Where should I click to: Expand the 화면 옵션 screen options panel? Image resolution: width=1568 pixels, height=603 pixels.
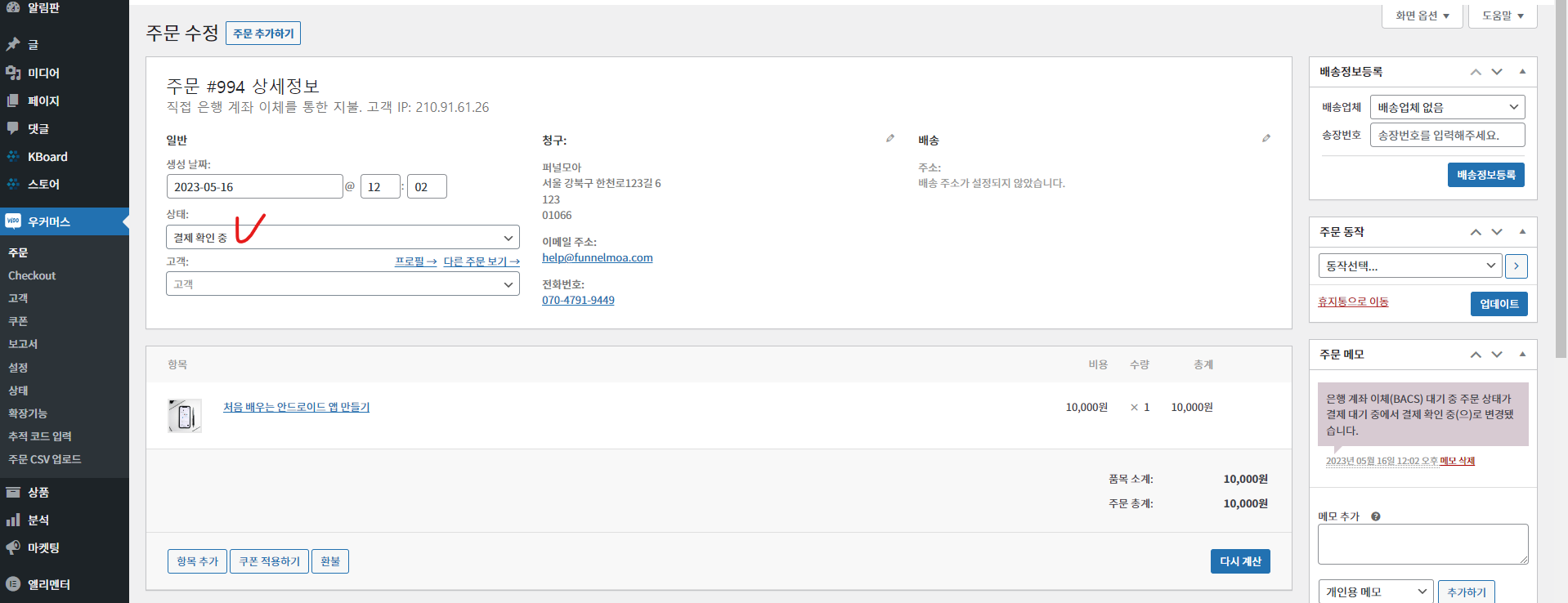1422,16
